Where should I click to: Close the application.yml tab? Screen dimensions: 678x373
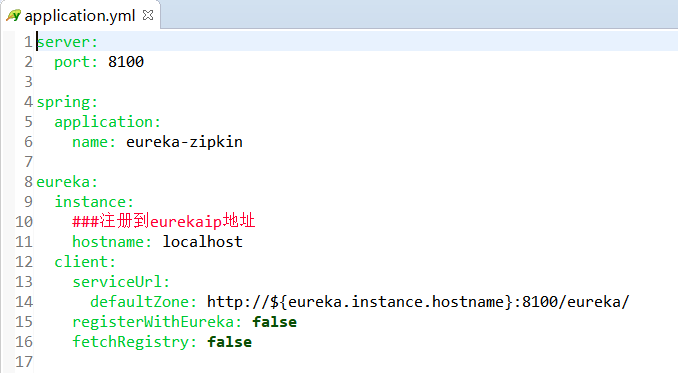(148, 15)
